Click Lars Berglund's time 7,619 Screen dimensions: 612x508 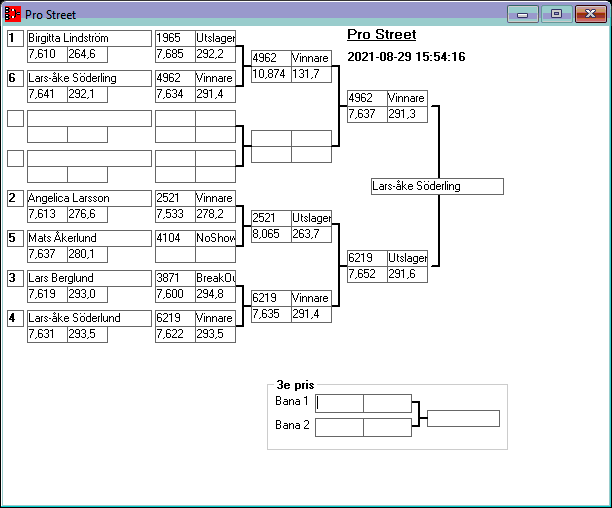click(x=47, y=294)
